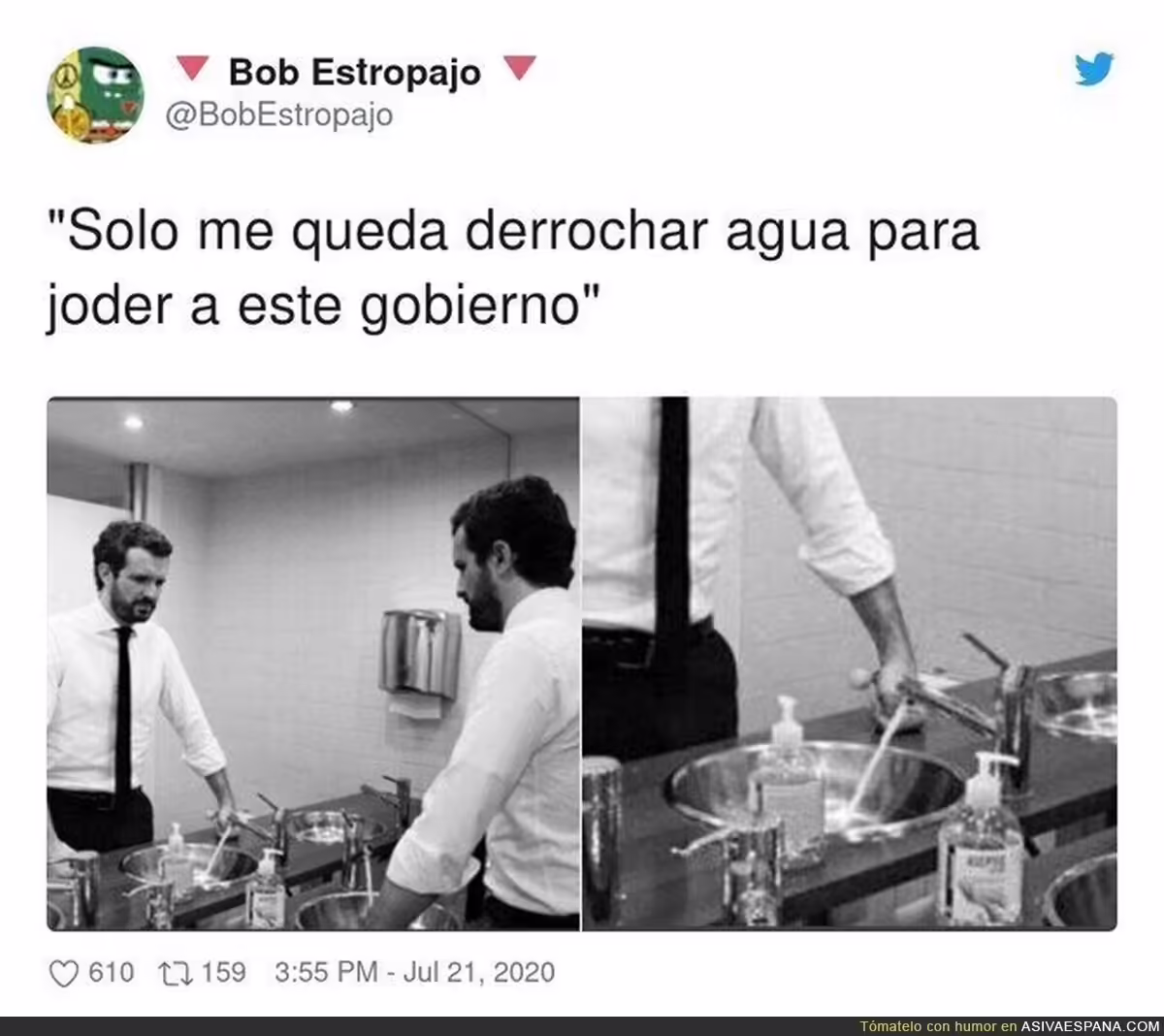This screenshot has width=1164, height=1036.
Task: Open the 3:55 PM - Jul 21, 2020 timestamp
Action: tap(415, 972)
